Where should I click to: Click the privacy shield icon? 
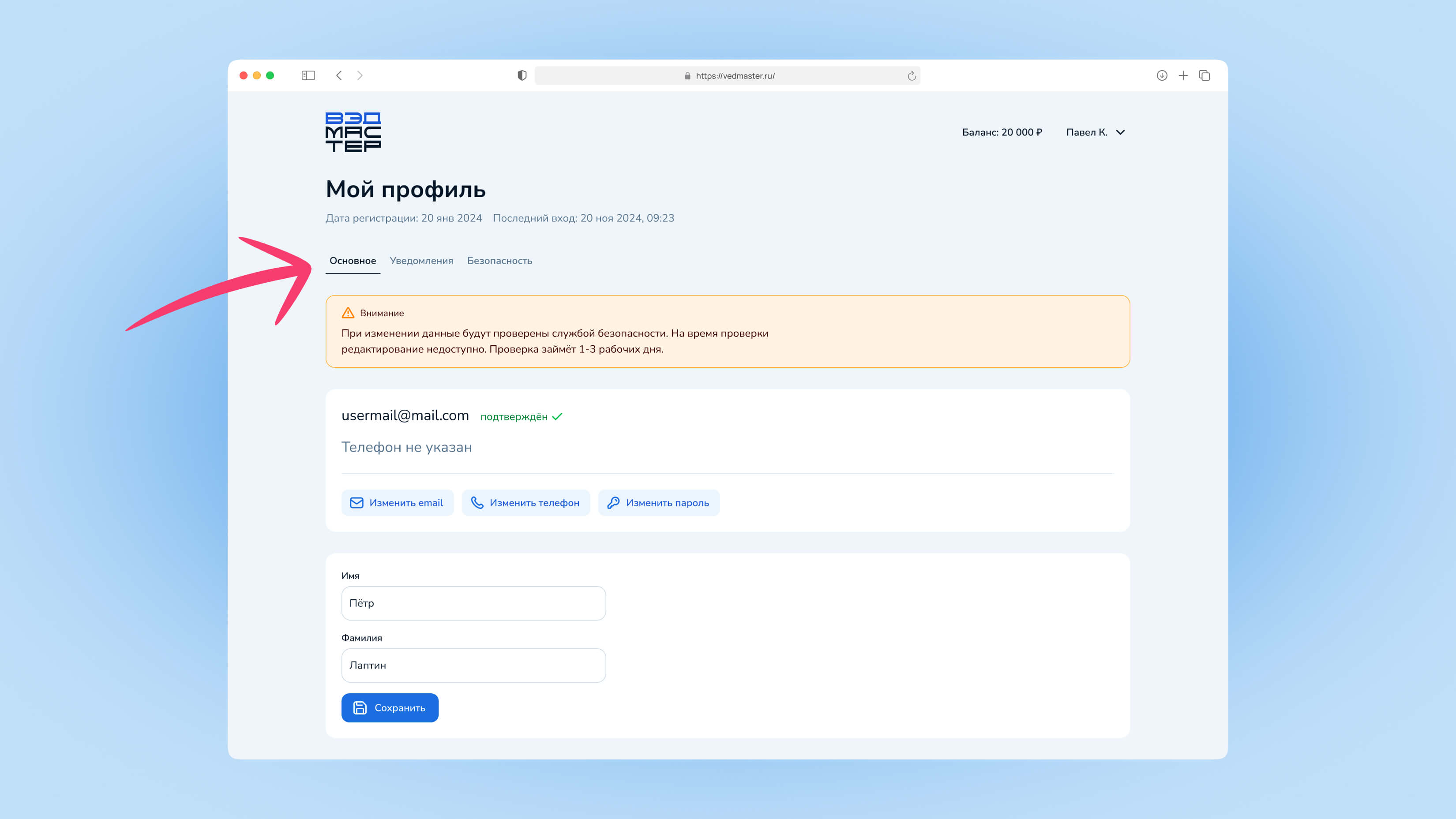(522, 76)
